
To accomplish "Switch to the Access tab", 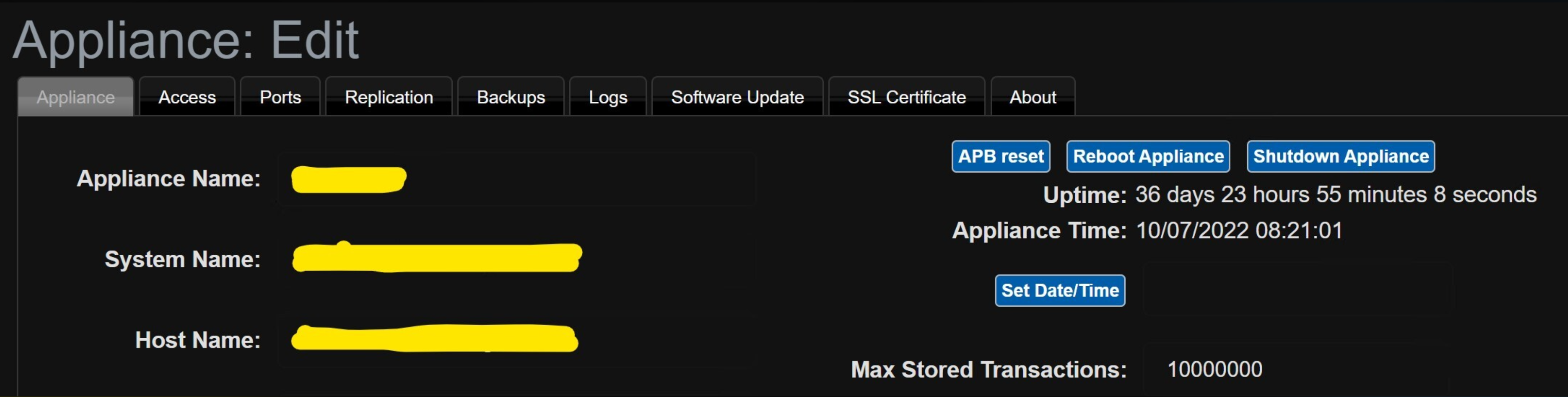I will (x=186, y=96).
